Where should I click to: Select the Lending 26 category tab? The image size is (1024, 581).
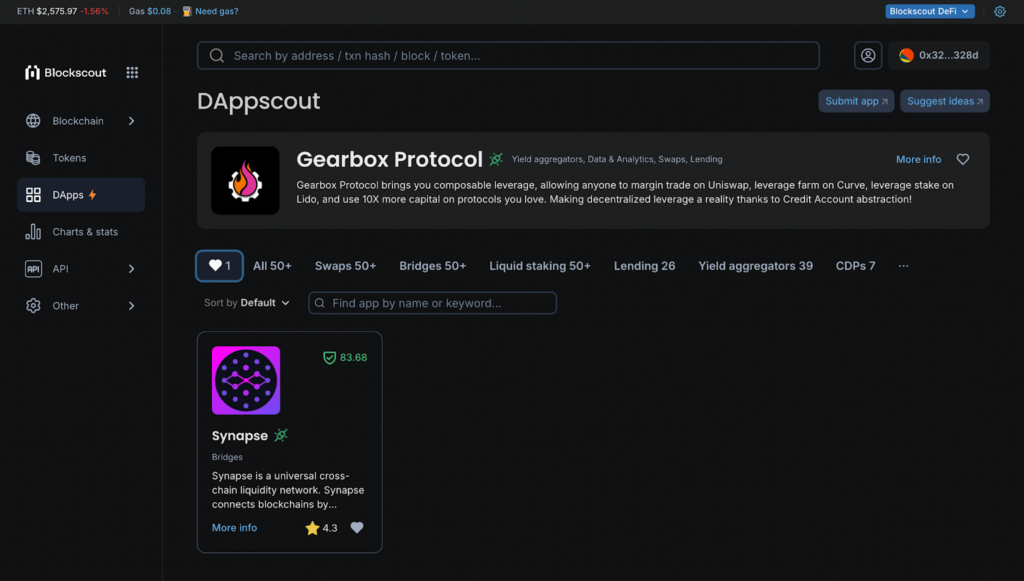[645, 265]
